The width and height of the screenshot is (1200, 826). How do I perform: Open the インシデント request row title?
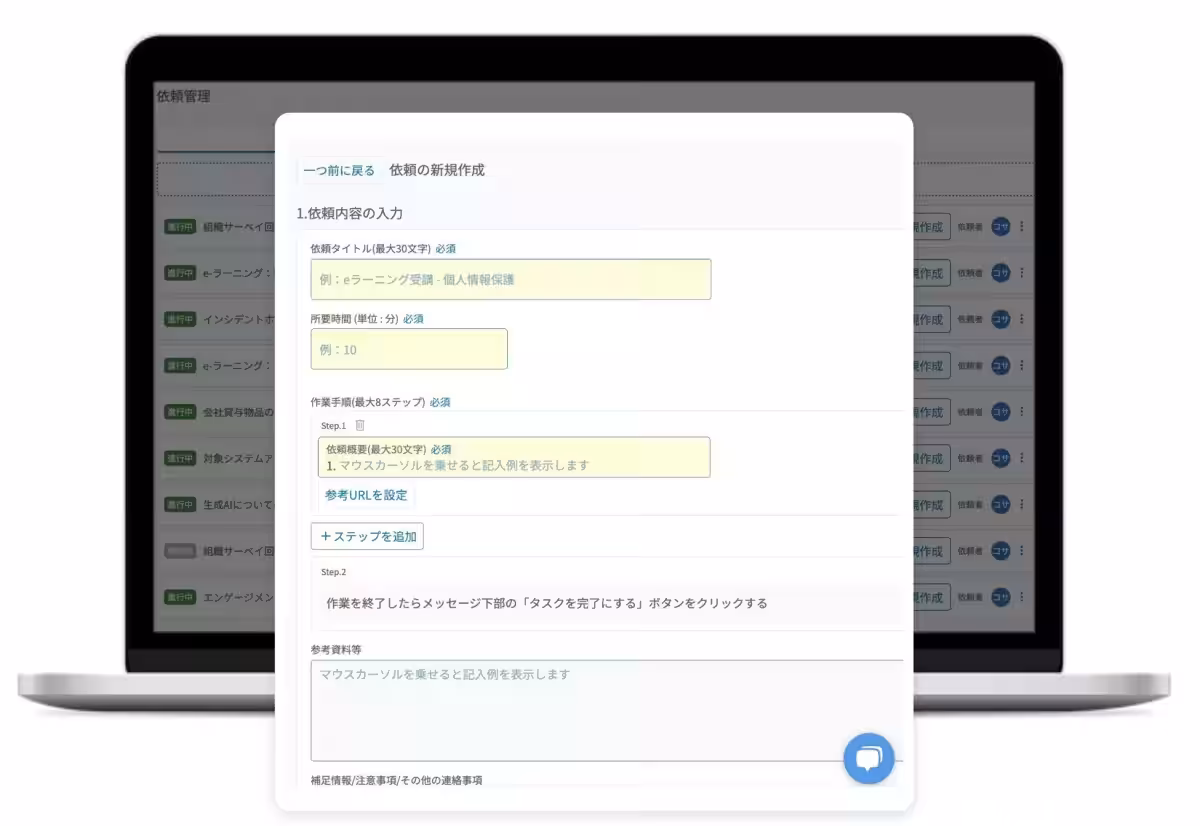(x=238, y=319)
